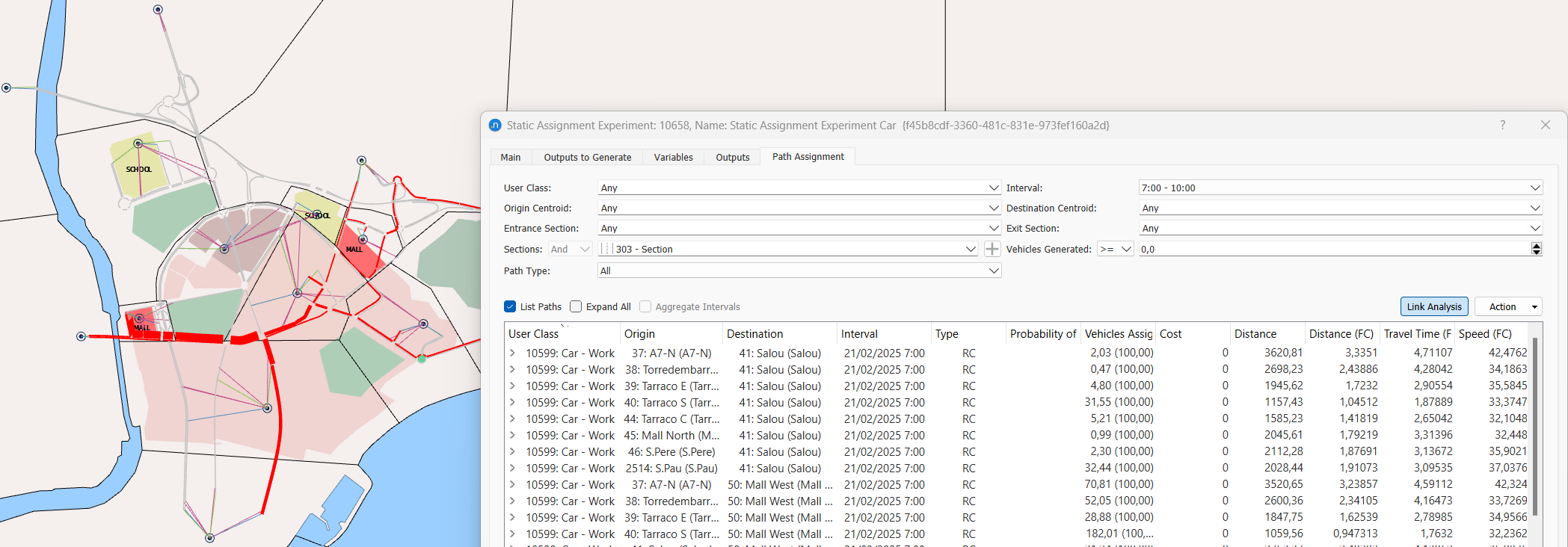Viewport: 1568px width, 547px height.
Task: Tick the Aggregate Intervals checkbox
Action: [x=645, y=306]
